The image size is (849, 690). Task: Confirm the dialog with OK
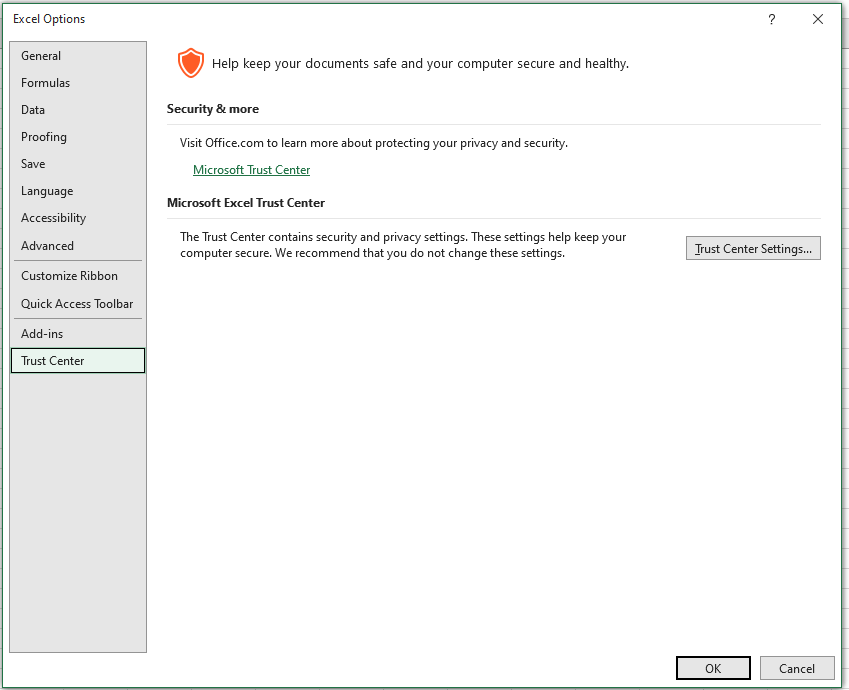coord(713,668)
